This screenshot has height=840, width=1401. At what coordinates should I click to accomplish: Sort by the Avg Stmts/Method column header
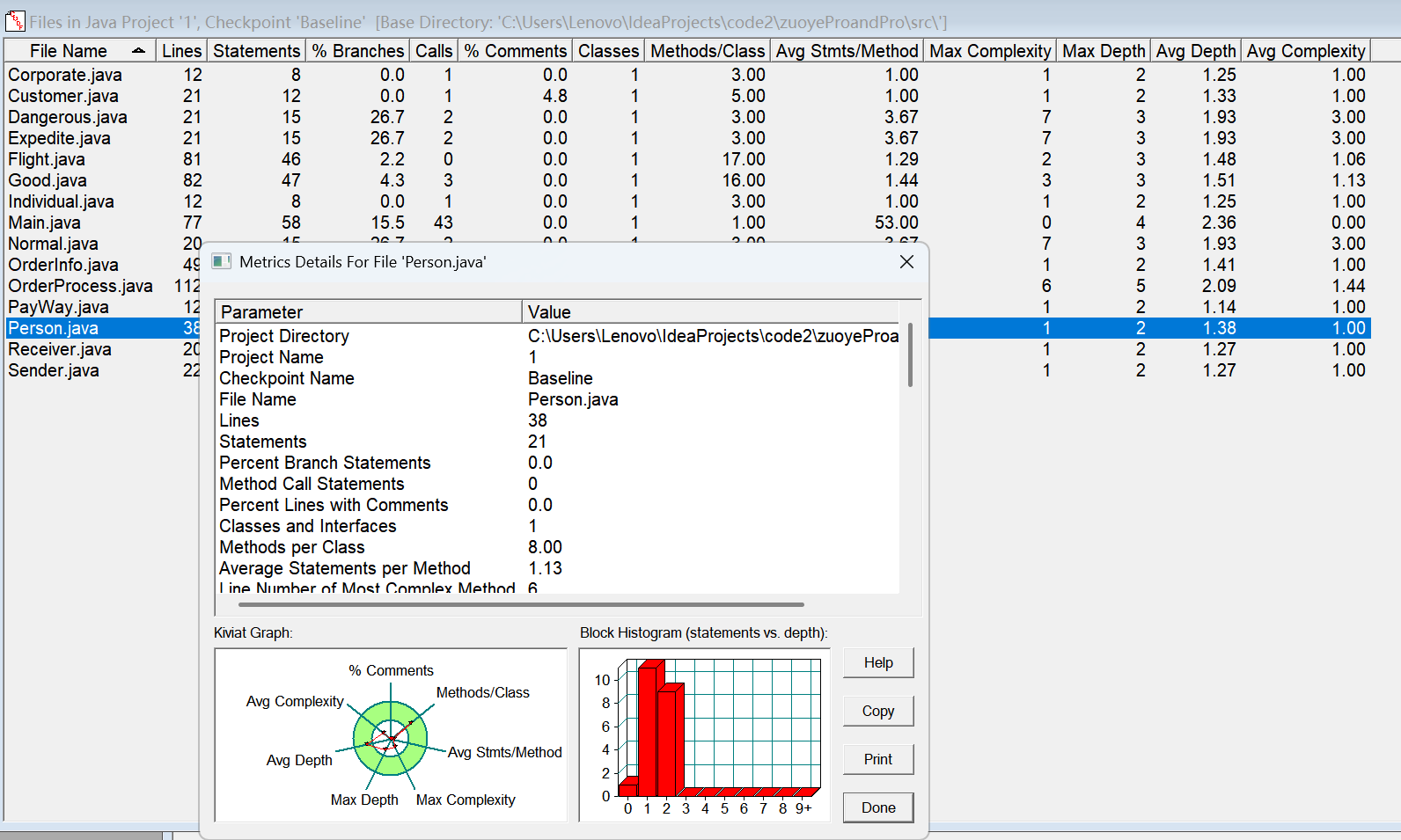(x=847, y=51)
